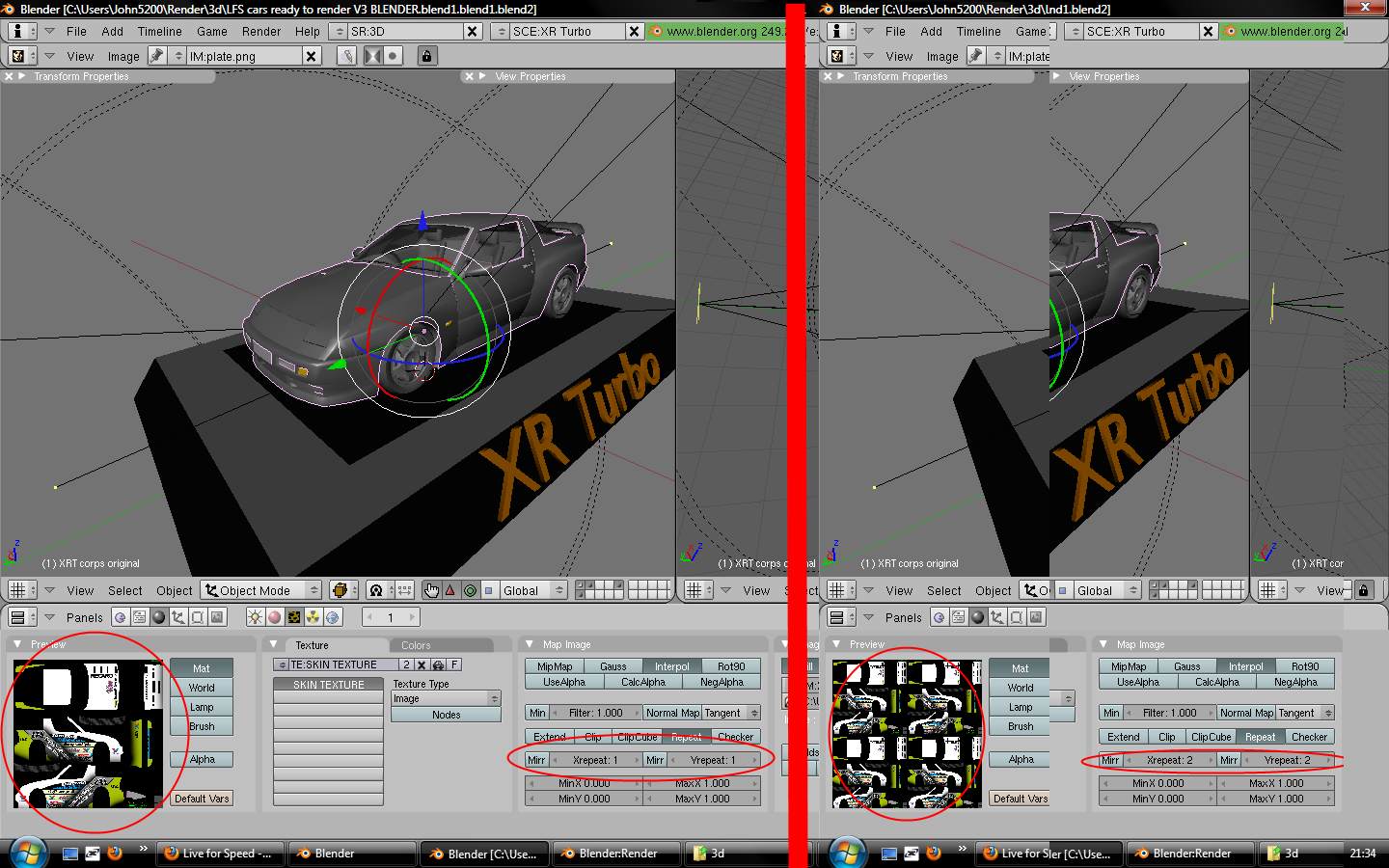The width and height of the screenshot is (1389, 868).
Task: Click the manipulator hand icon in left 3D header
Action: pos(431,590)
